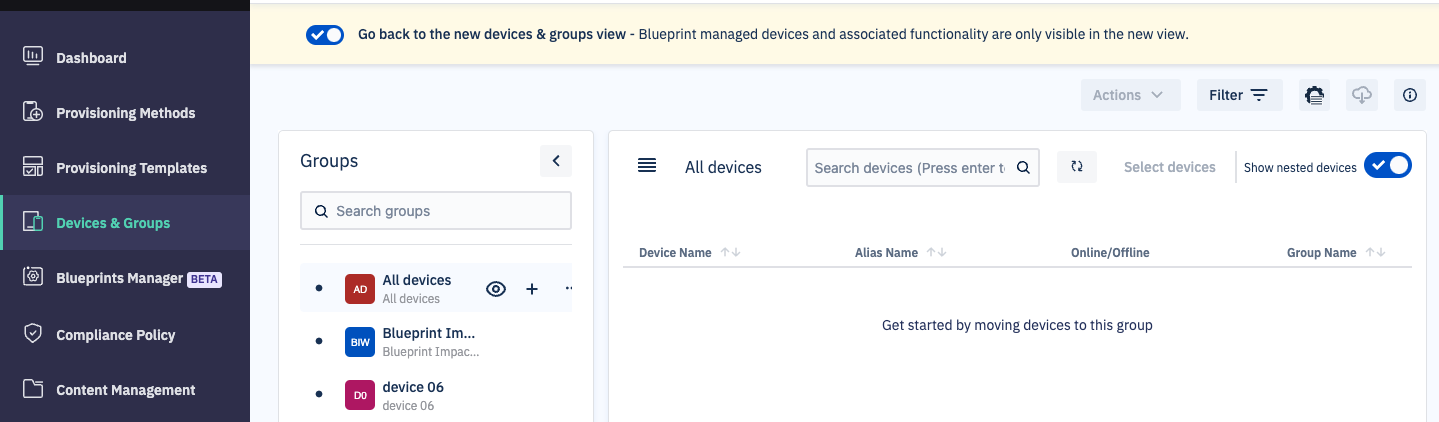Viewport: 1439px width, 422px height.
Task: Click 'Get started by moving devices' message
Action: [x=1017, y=325]
